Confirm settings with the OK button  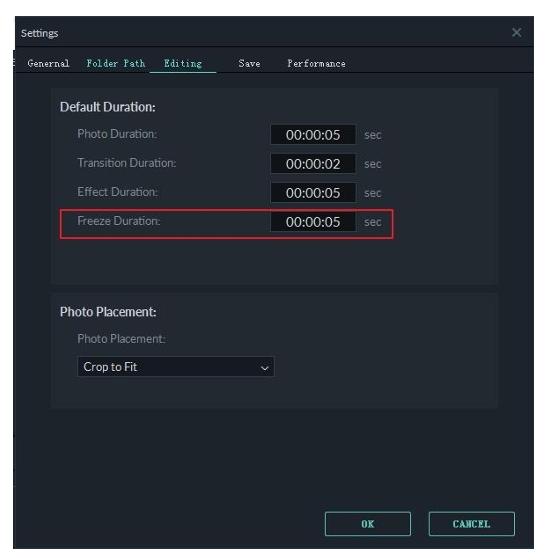point(368,524)
